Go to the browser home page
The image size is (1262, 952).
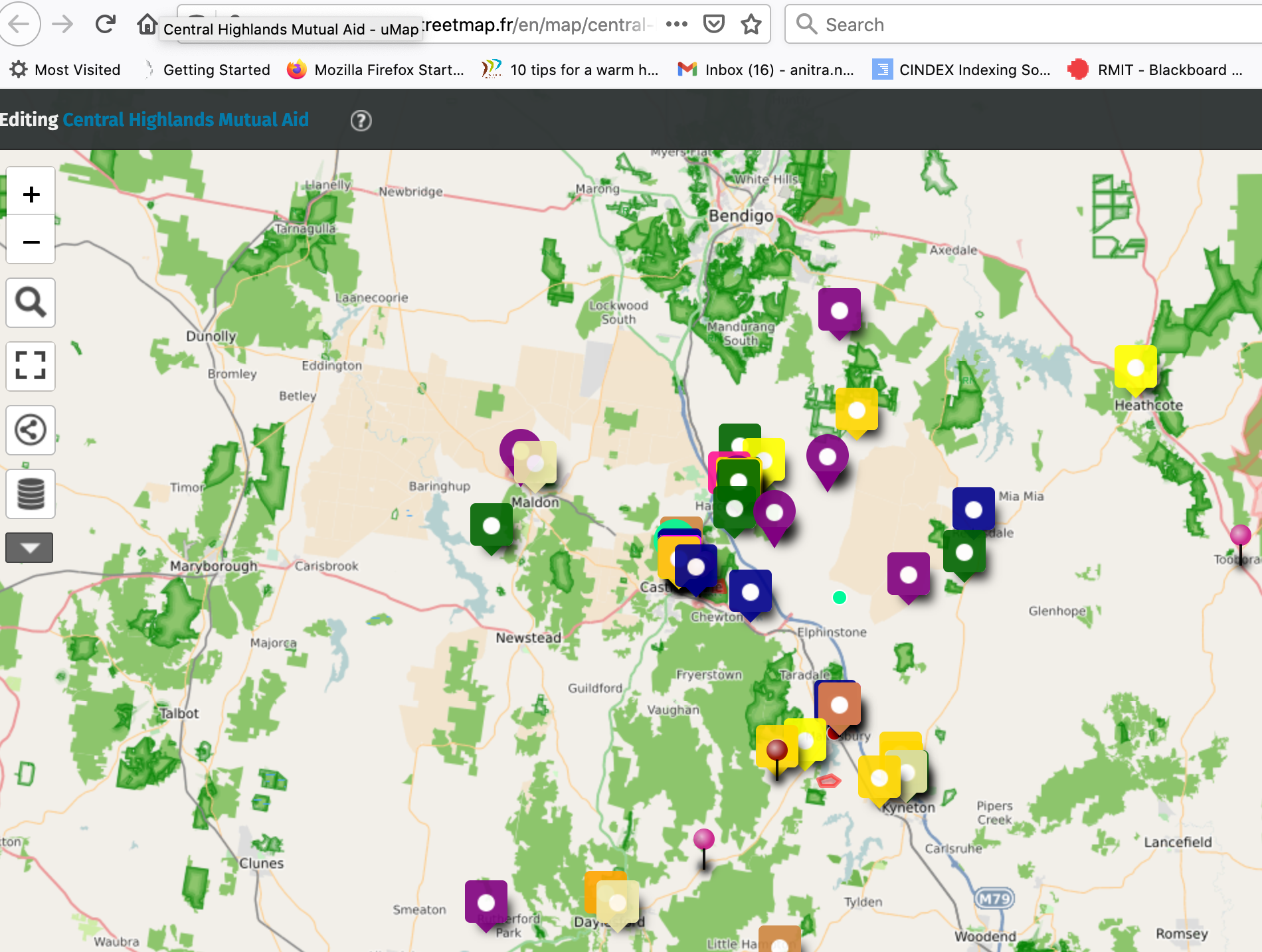click(x=147, y=25)
